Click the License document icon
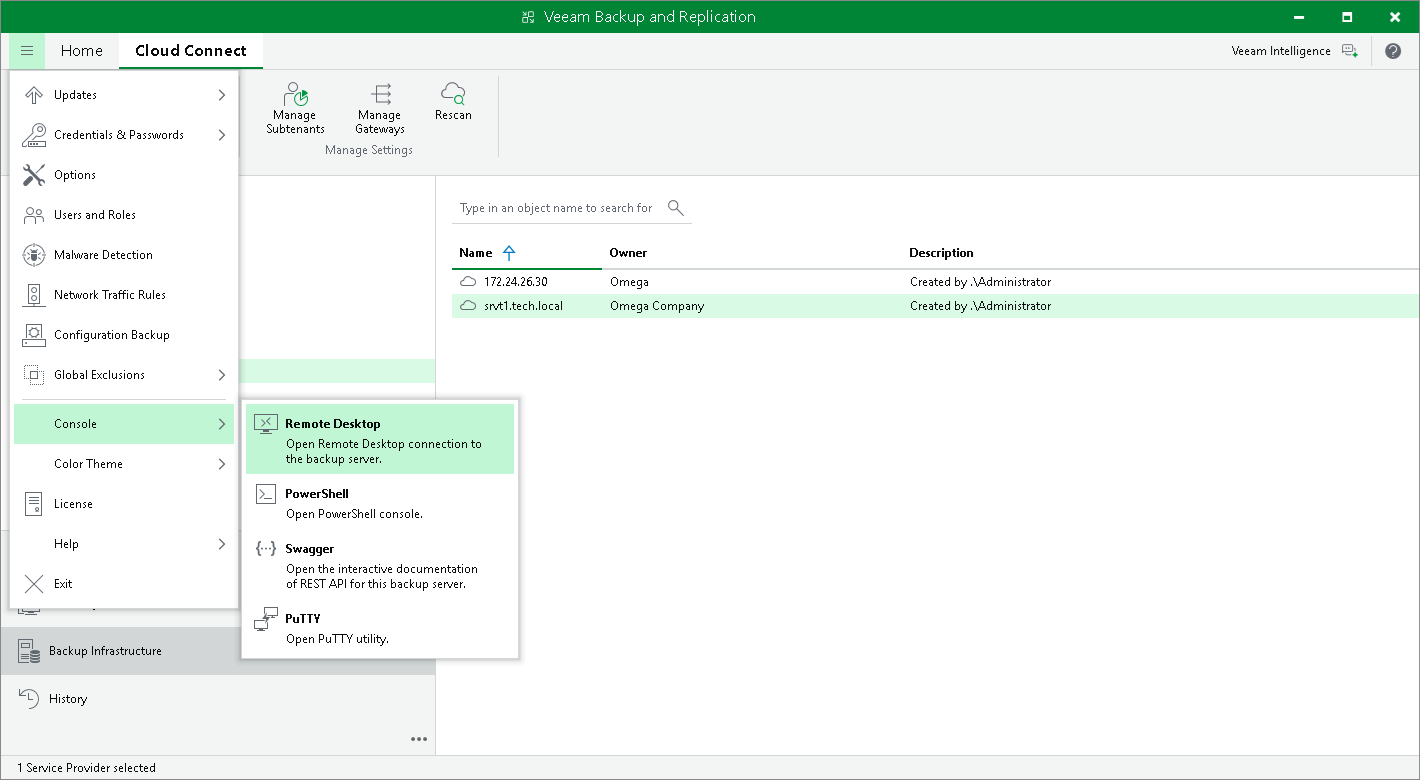 pos(35,504)
